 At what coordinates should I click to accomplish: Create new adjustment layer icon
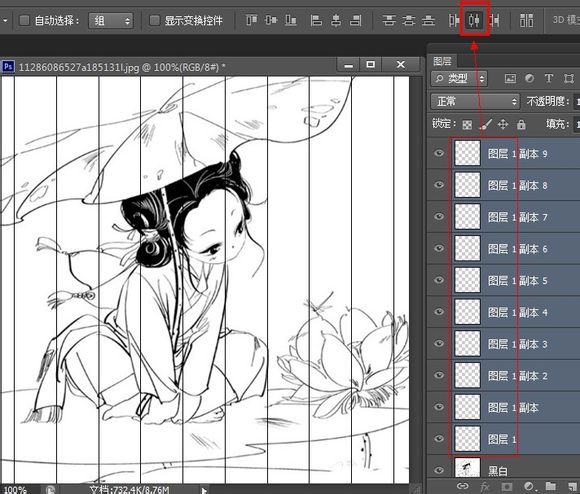[x=529, y=486]
